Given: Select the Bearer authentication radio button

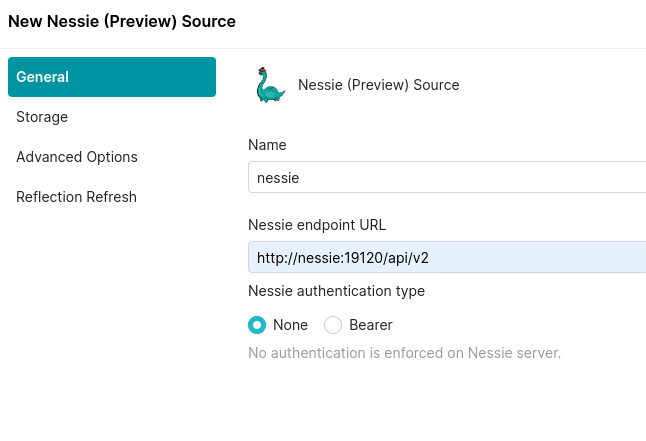Looking at the screenshot, I should coord(333,325).
